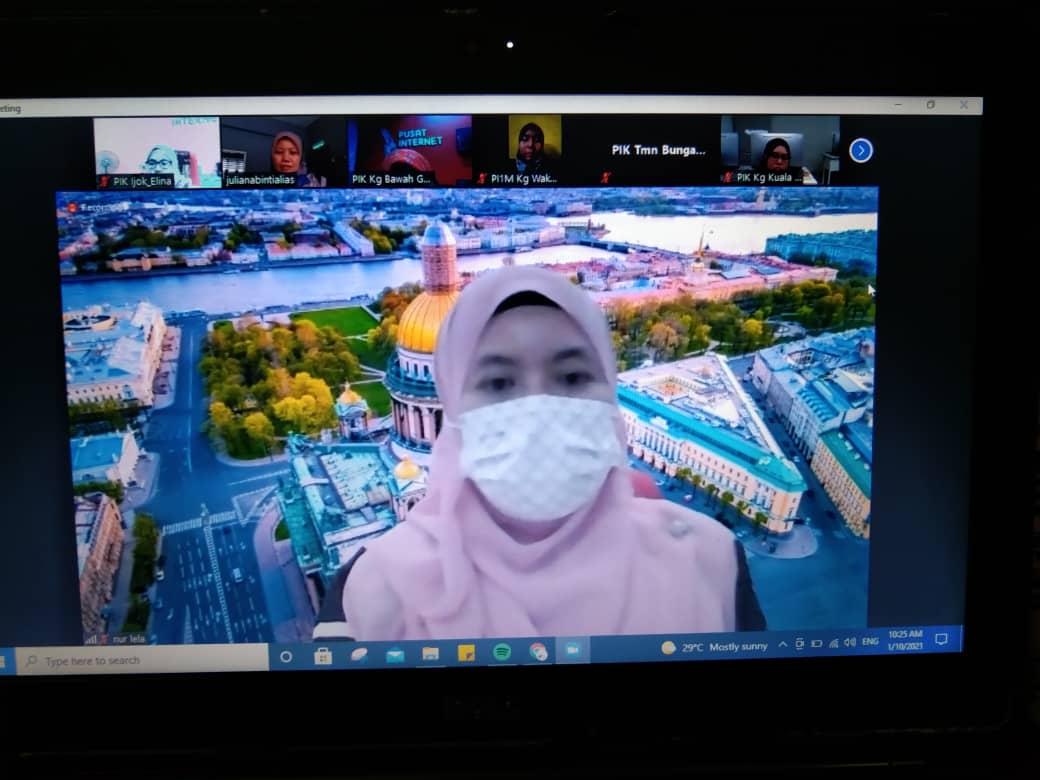
Task: Launch Spotify from the taskbar
Action: point(502,652)
